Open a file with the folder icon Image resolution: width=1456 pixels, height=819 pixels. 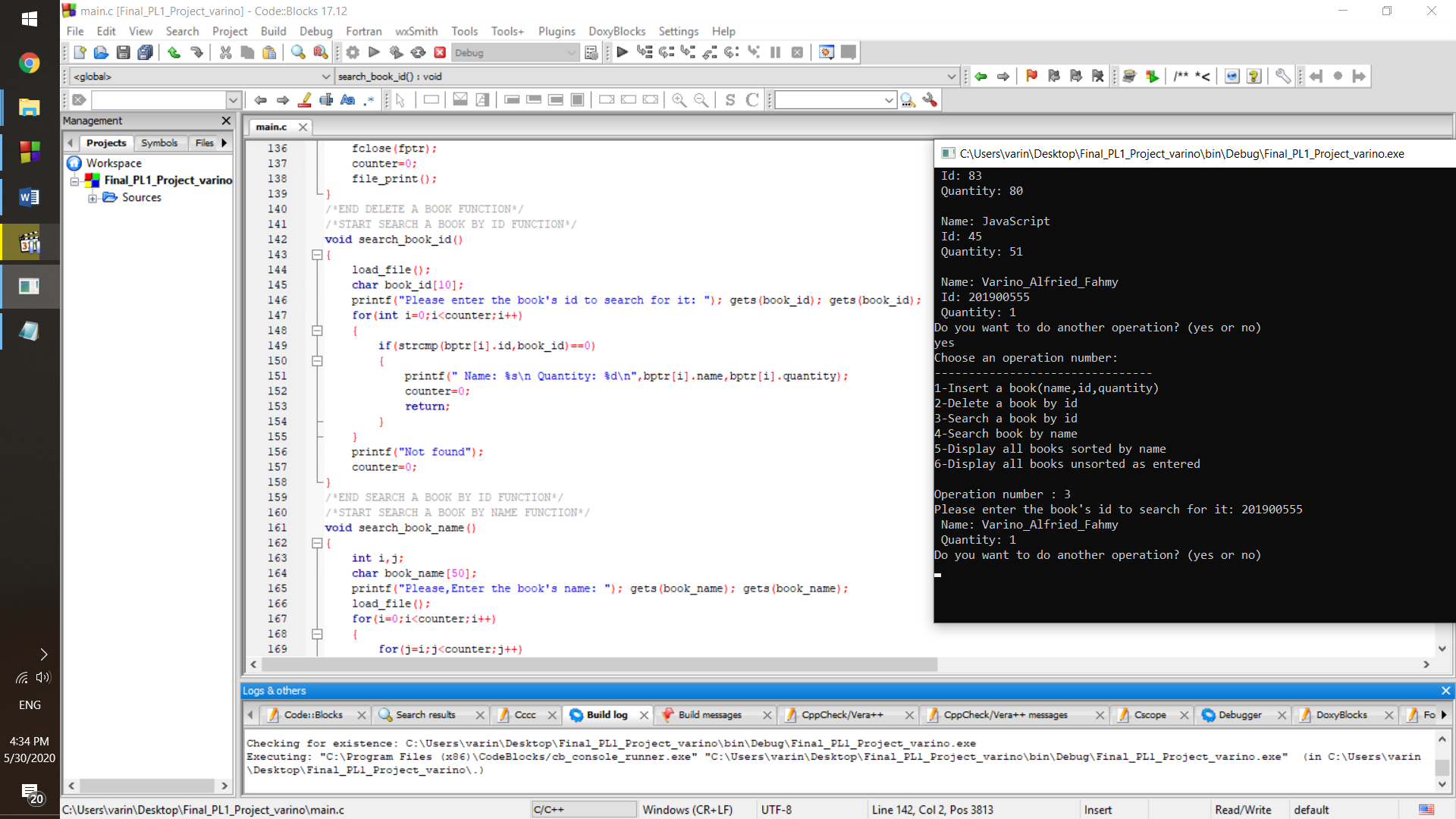(x=101, y=52)
